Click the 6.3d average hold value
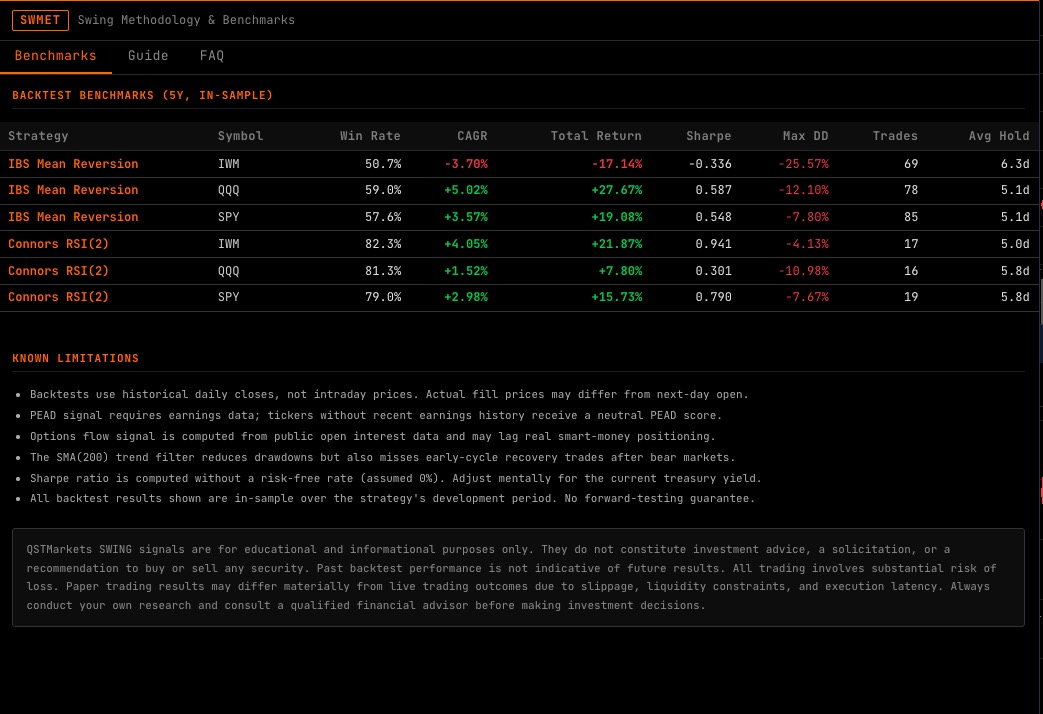Viewport: 1043px width, 714px height. coord(1015,164)
